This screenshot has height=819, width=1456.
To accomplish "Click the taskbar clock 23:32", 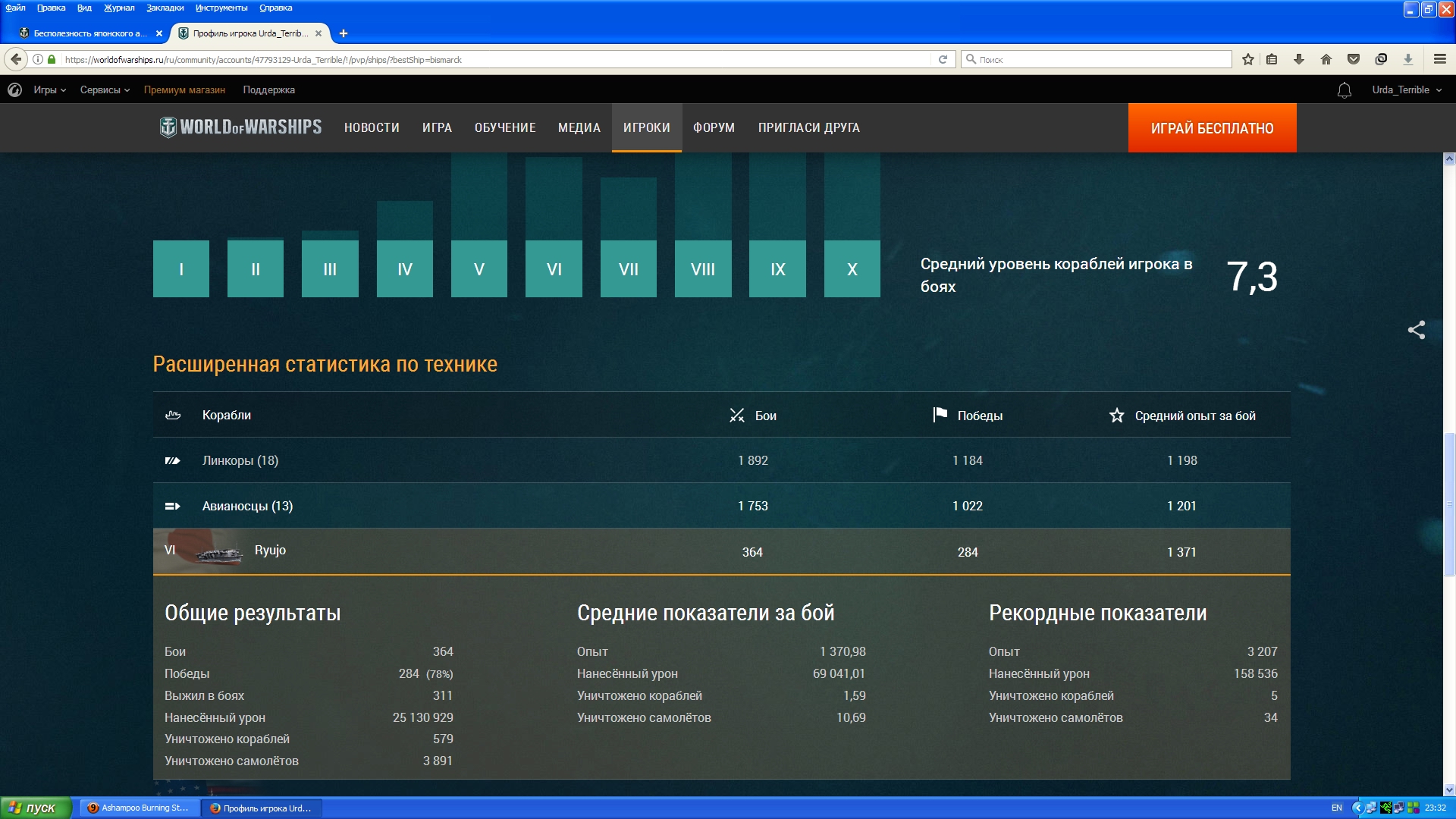I will [1436, 808].
